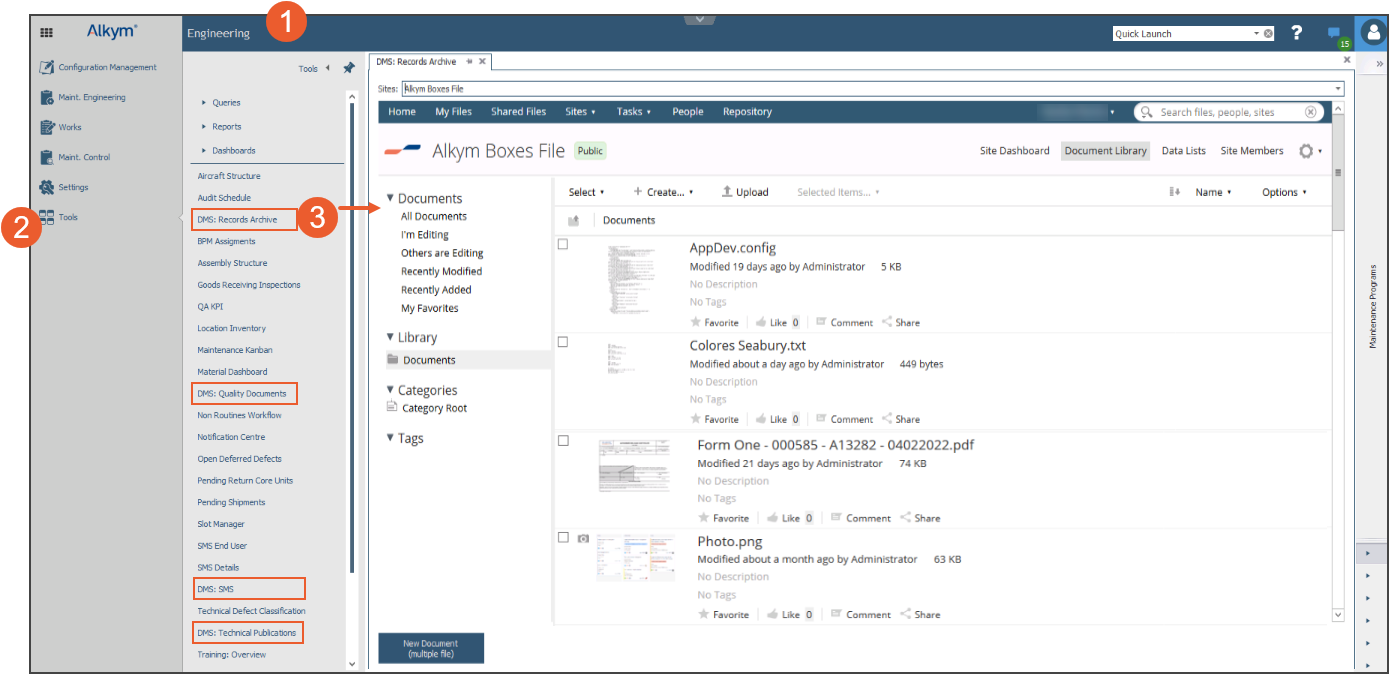Open the Create... dropdown menu
The image size is (1389, 674).
(663, 192)
